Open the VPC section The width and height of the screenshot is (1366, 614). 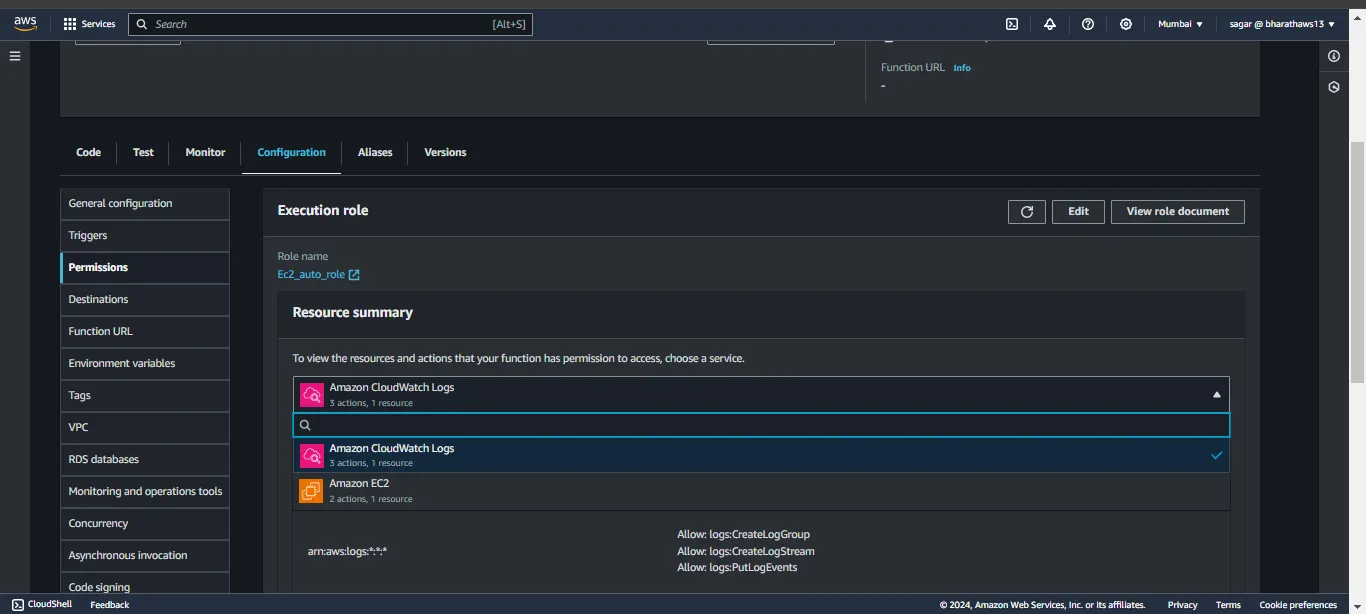[x=145, y=427]
